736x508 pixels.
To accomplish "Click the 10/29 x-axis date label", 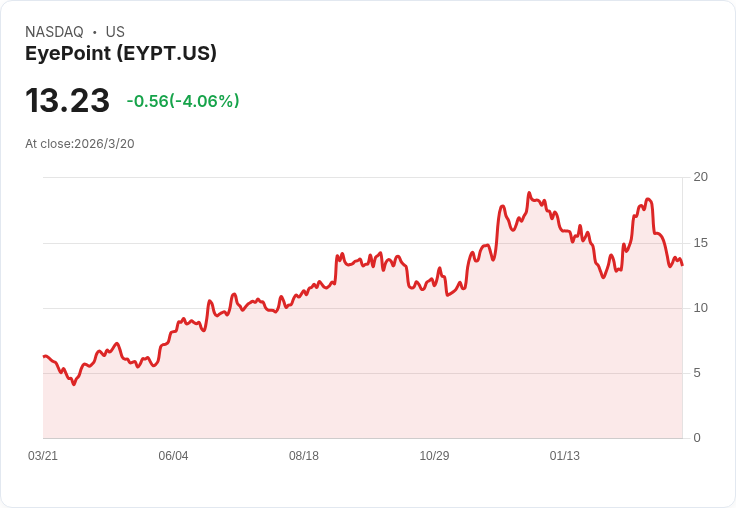I will click(x=434, y=456).
